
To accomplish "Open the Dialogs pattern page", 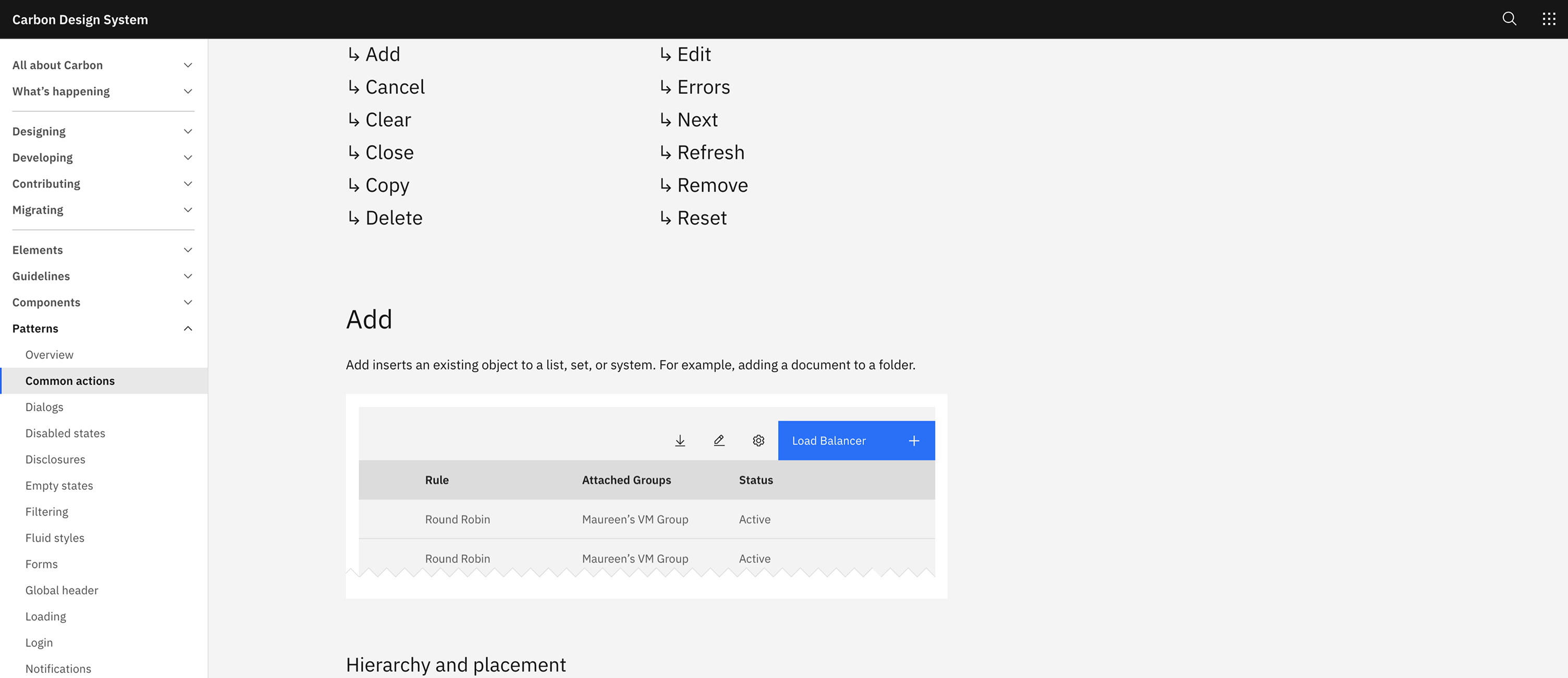I will point(44,407).
